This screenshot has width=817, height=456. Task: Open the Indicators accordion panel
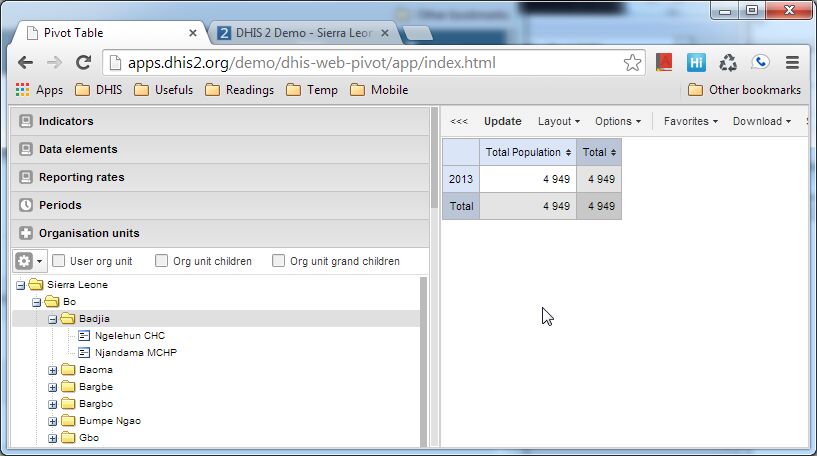coord(220,121)
